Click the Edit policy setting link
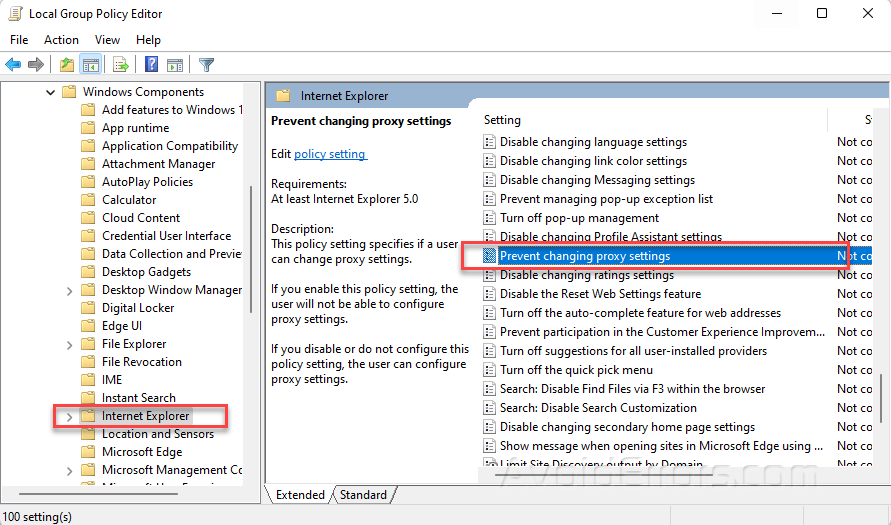The width and height of the screenshot is (891, 525). click(330, 154)
